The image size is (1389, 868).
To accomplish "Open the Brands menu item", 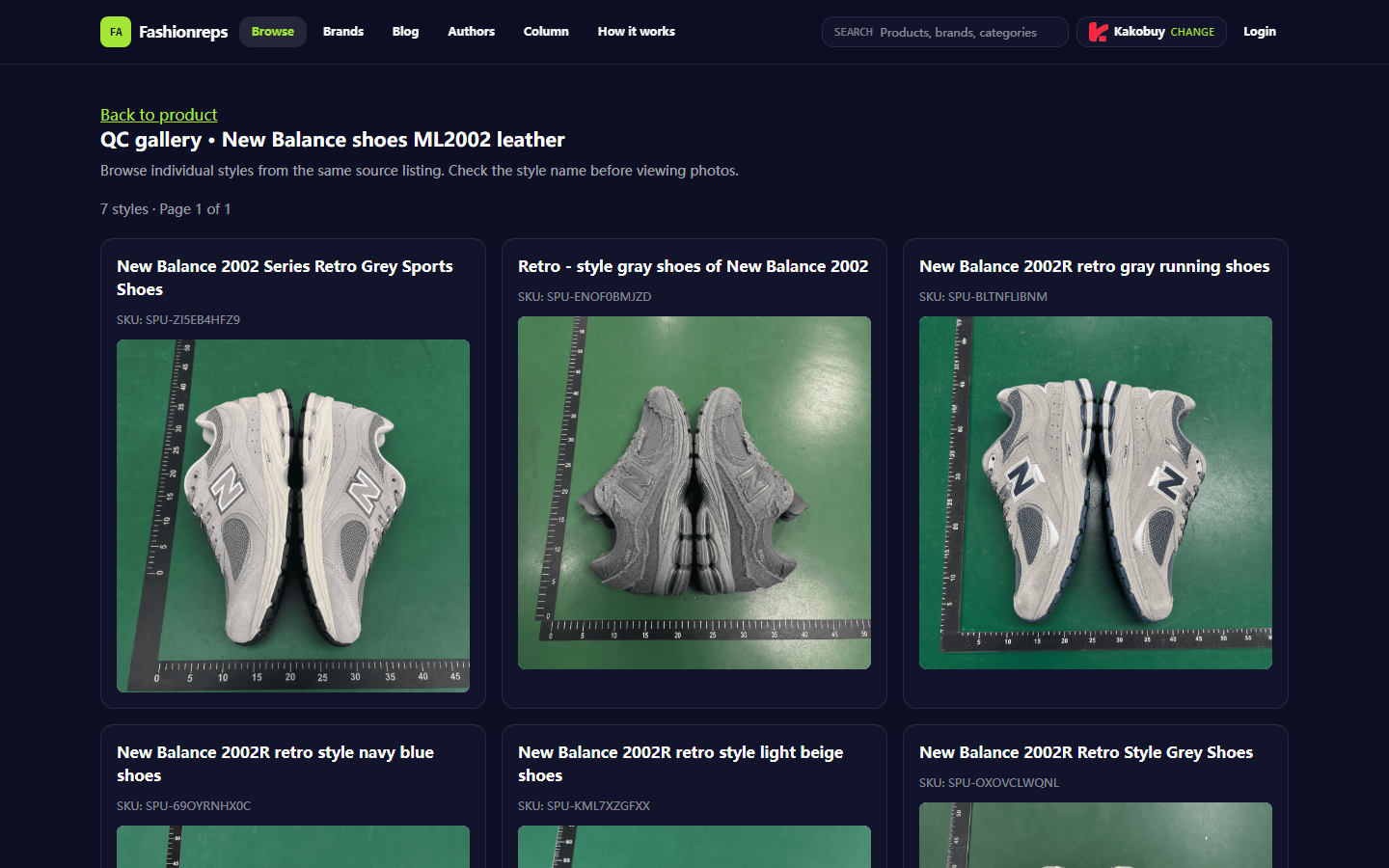I will (343, 32).
